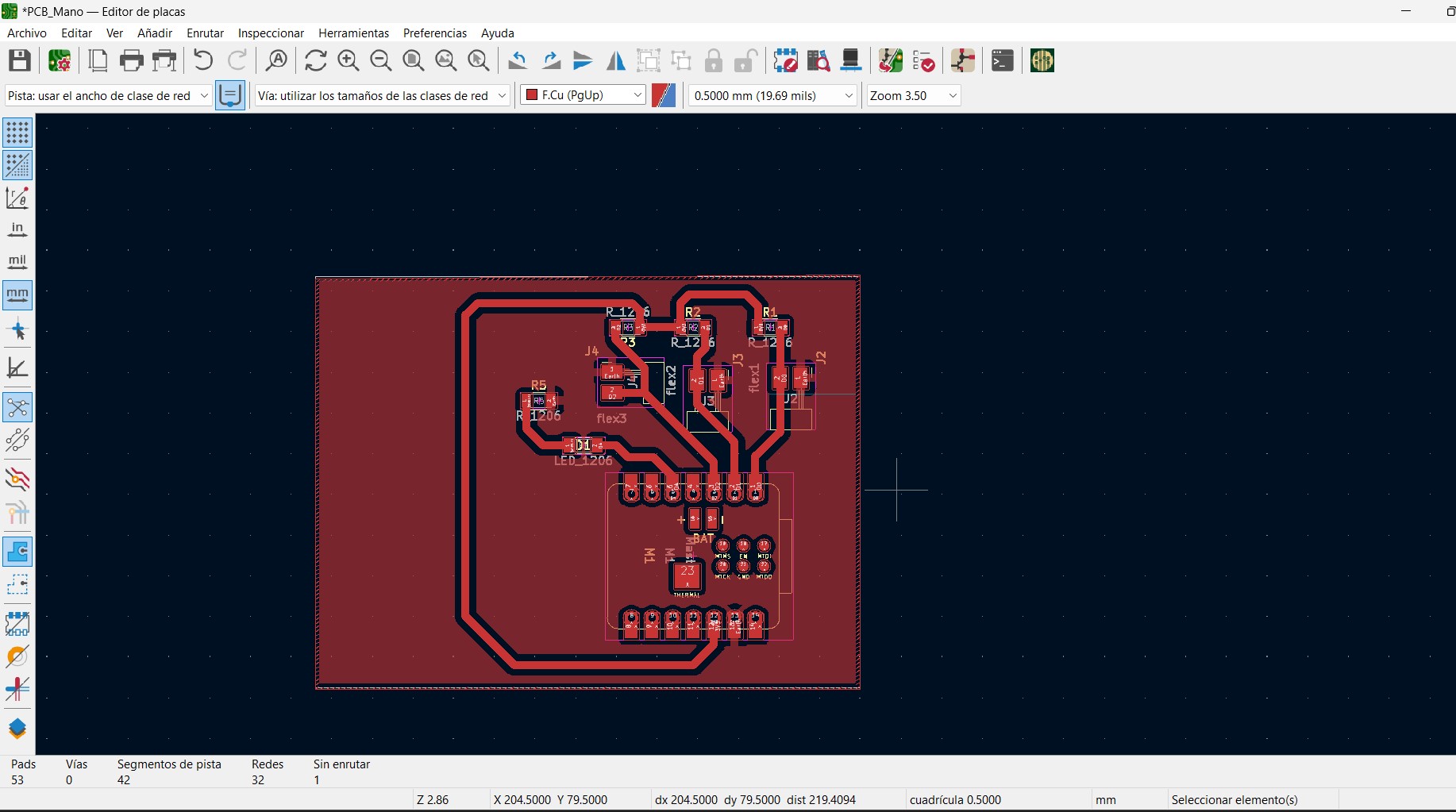Open the grid size dropdown 0.5000 mm

coord(773,95)
